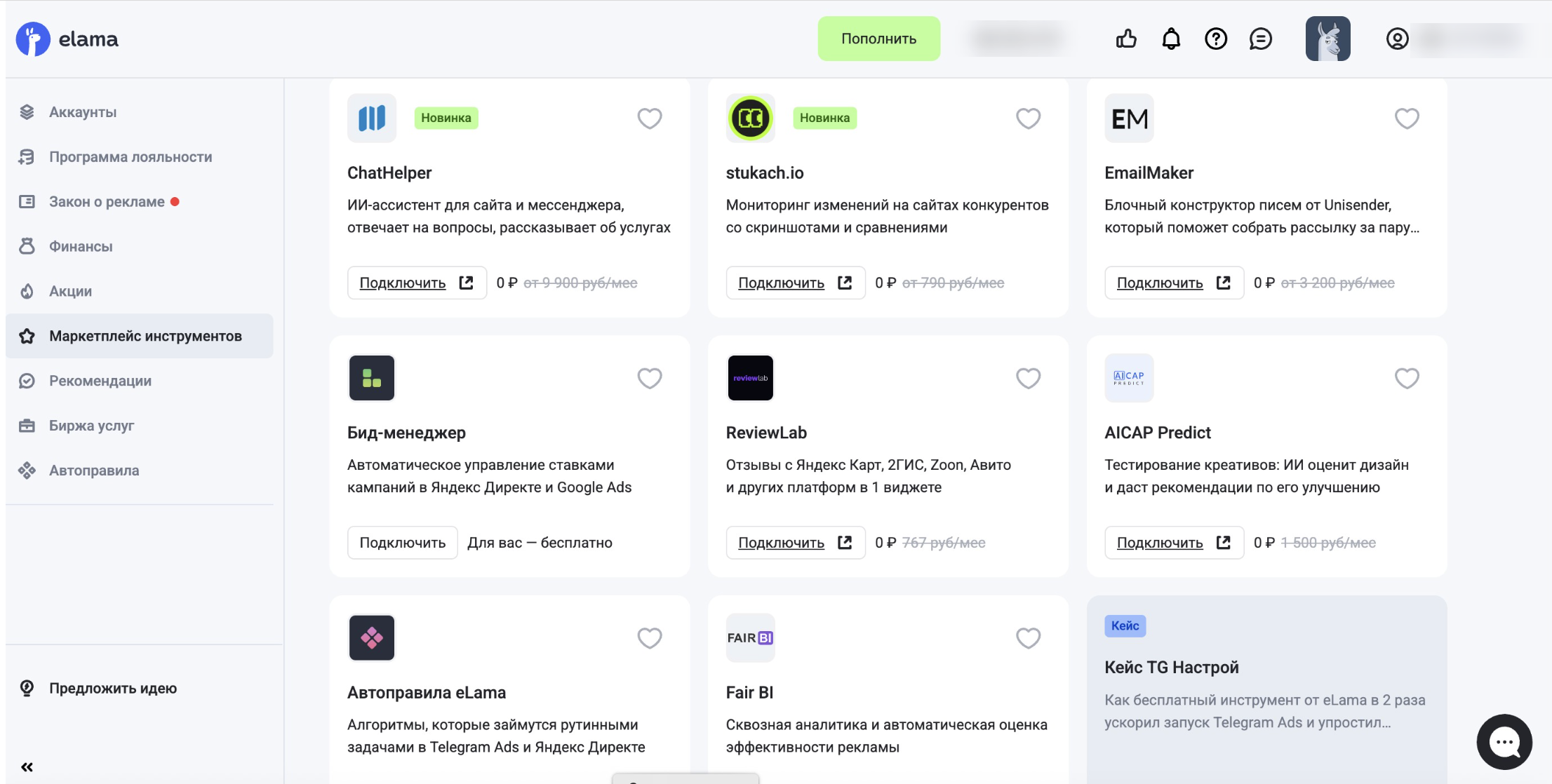Open the ChatHelper card title
Image resolution: width=1552 pixels, height=784 pixels.
389,173
